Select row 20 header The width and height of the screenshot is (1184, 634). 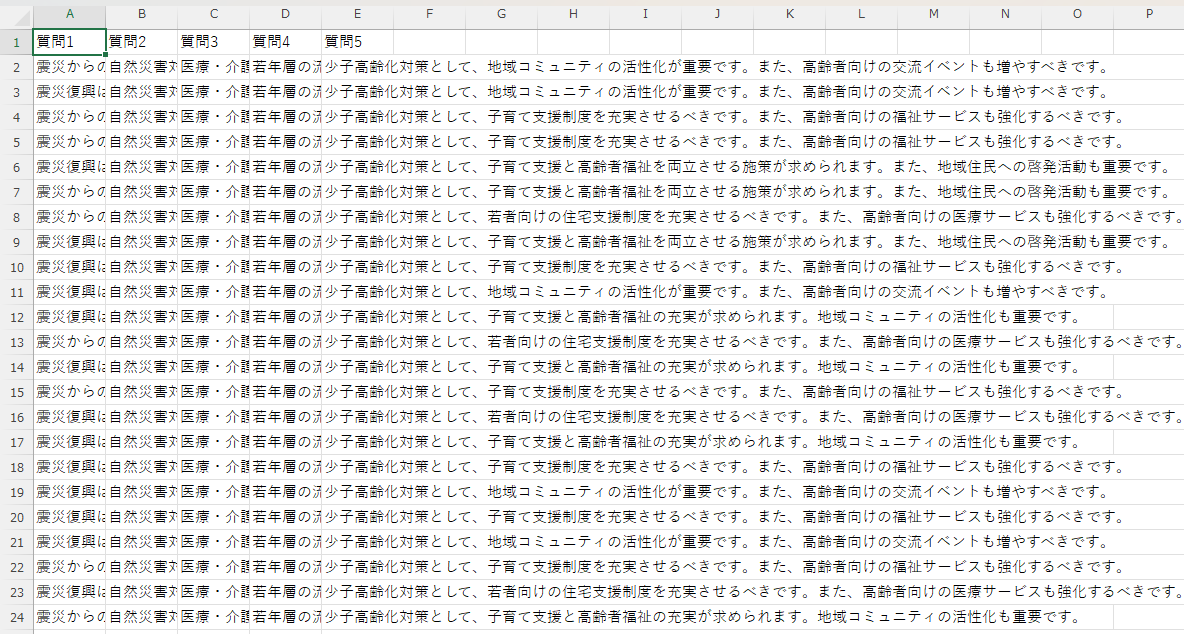pyautogui.click(x=17, y=516)
